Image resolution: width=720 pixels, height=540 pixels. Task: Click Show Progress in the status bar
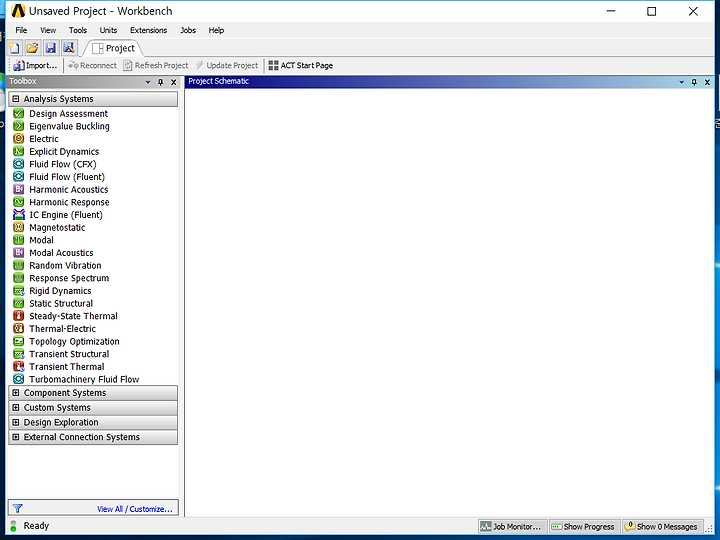tap(585, 526)
